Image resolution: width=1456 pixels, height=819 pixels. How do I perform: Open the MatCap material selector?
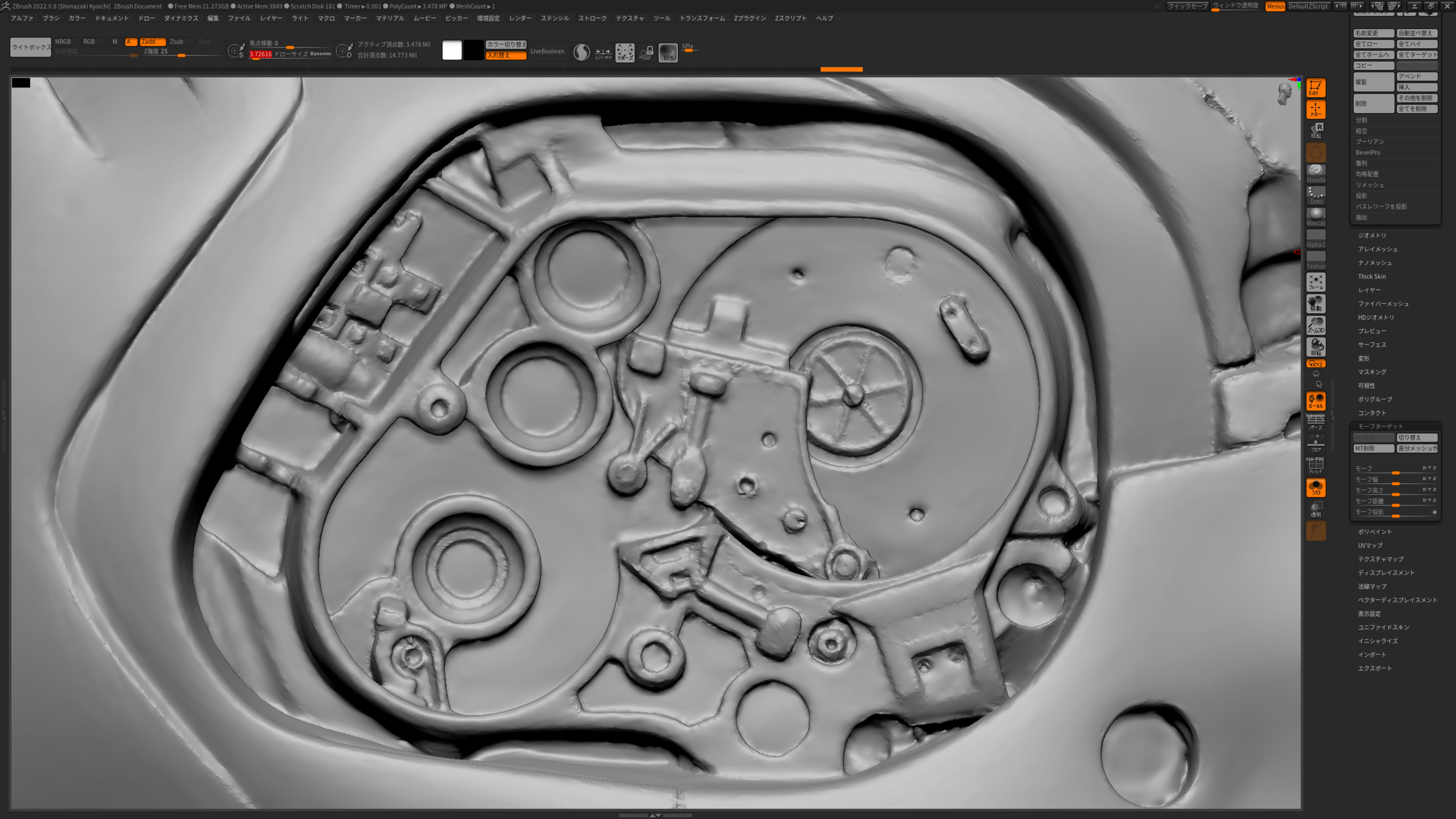click(x=1315, y=217)
